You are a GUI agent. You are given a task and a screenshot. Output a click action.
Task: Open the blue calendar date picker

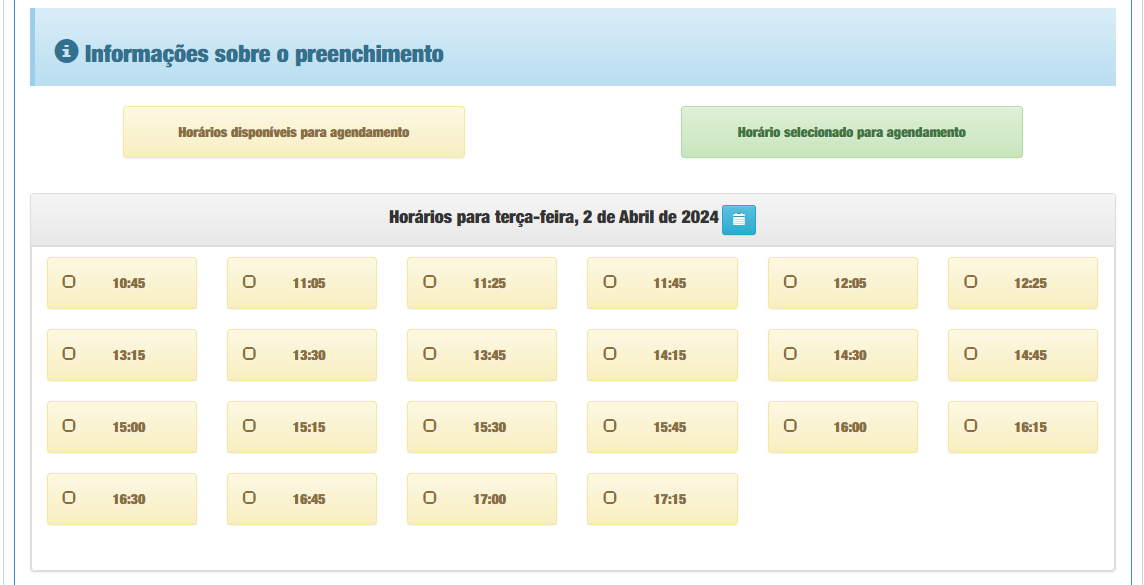(x=738, y=220)
